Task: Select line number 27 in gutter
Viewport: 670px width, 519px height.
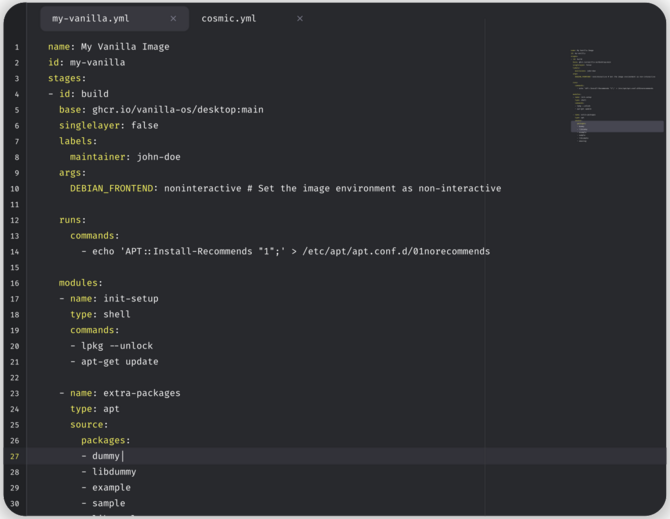Action: pos(15,456)
